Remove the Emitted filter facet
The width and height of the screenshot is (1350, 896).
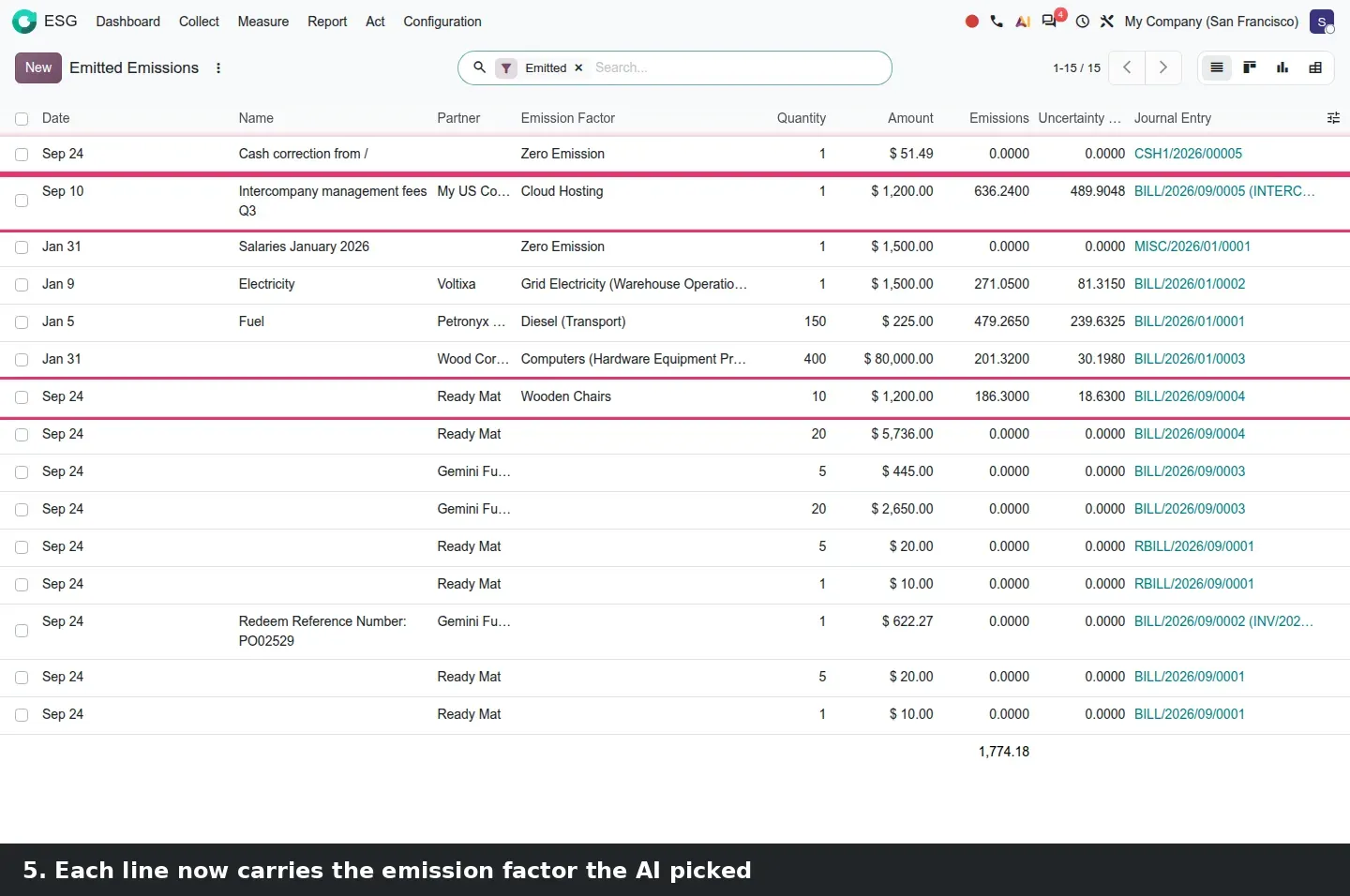click(578, 67)
